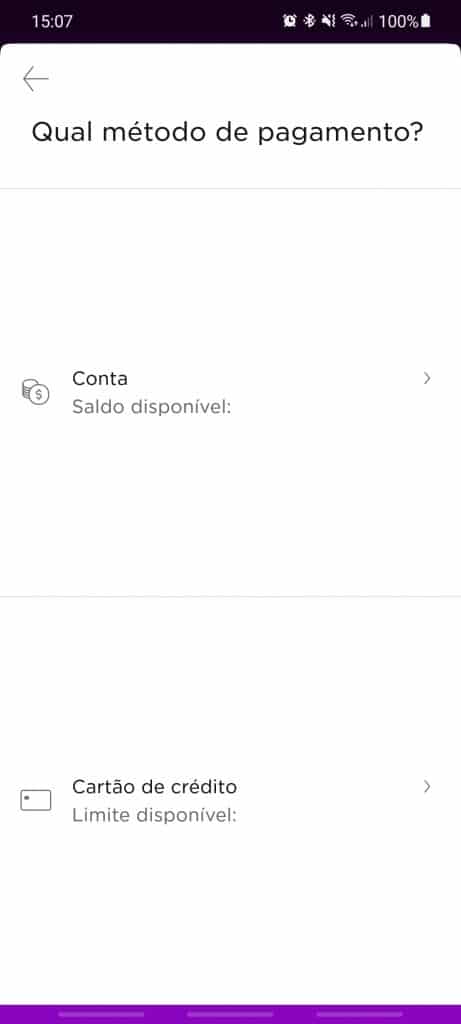Tap the Limite disponível text

(154, 816)
